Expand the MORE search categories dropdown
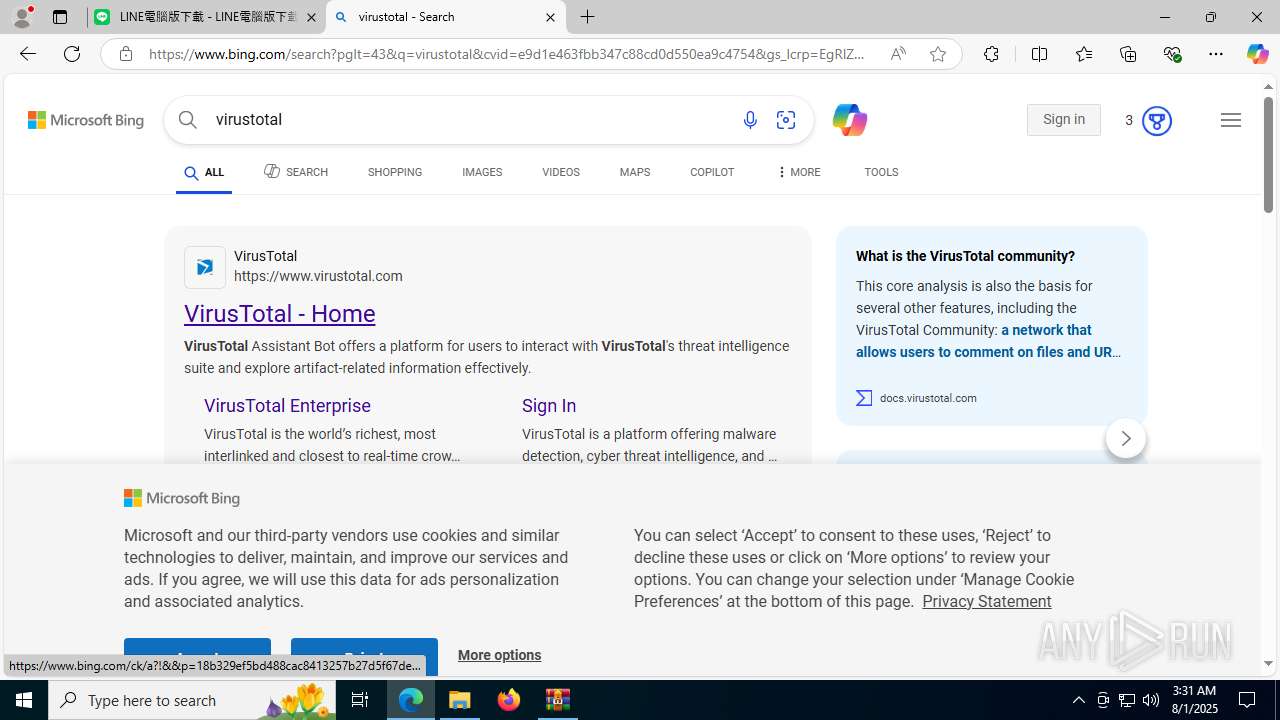Viewport: 1280px width, 720px height. click(798, 172)
